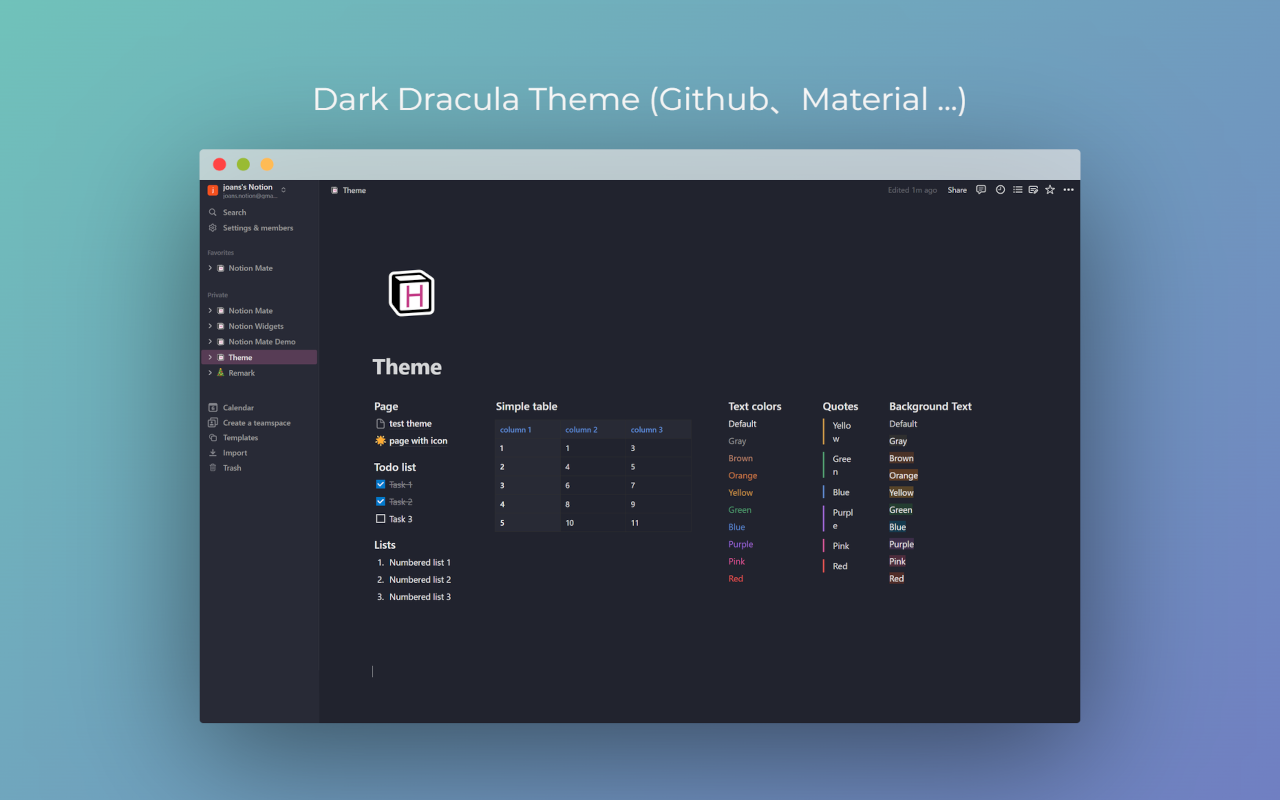This screenshot has width=1280, height=800.
Task: Click Green highlighted text under Background Text
Action: coord(901,510)
